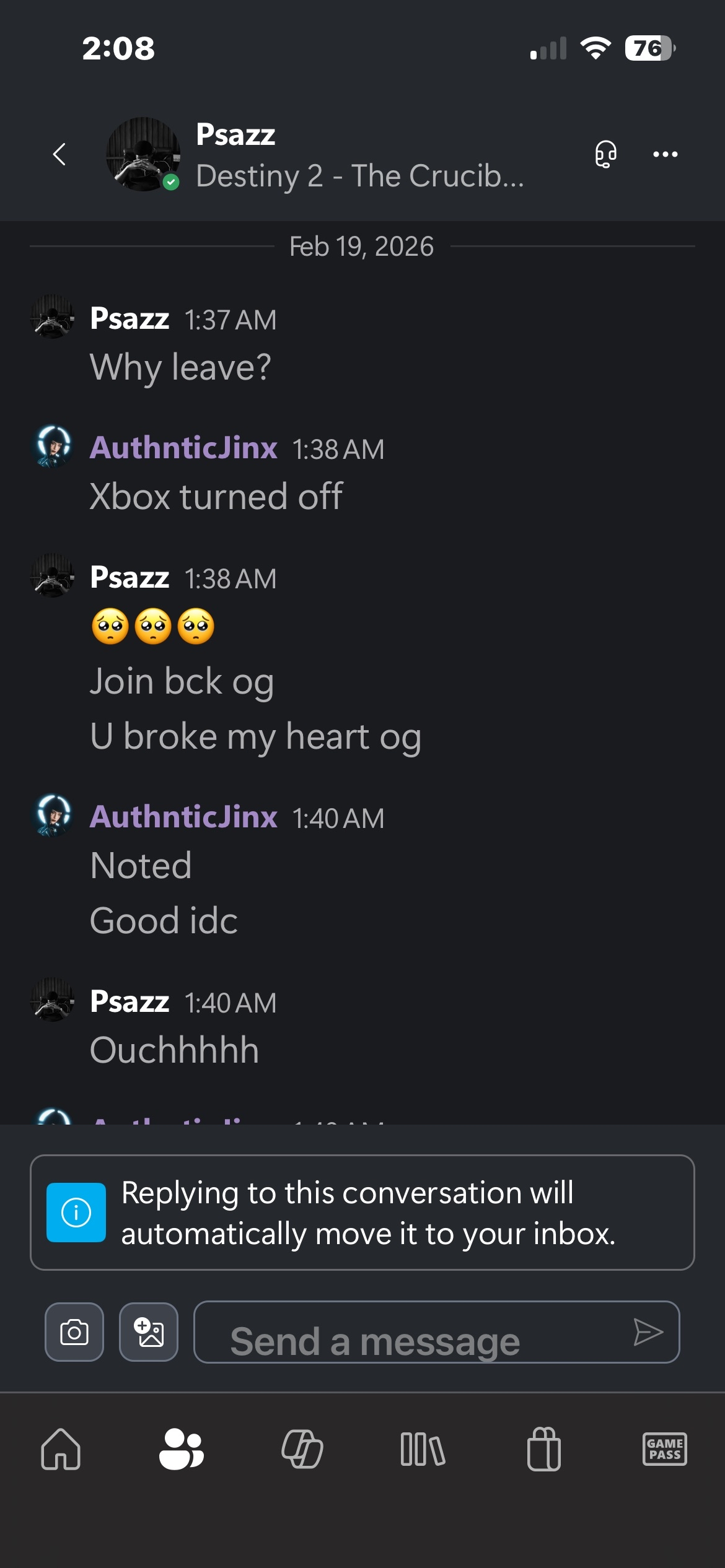The image size is (725, 1568).
Task: Open the Store bag tab
Action: [543, 1449]
